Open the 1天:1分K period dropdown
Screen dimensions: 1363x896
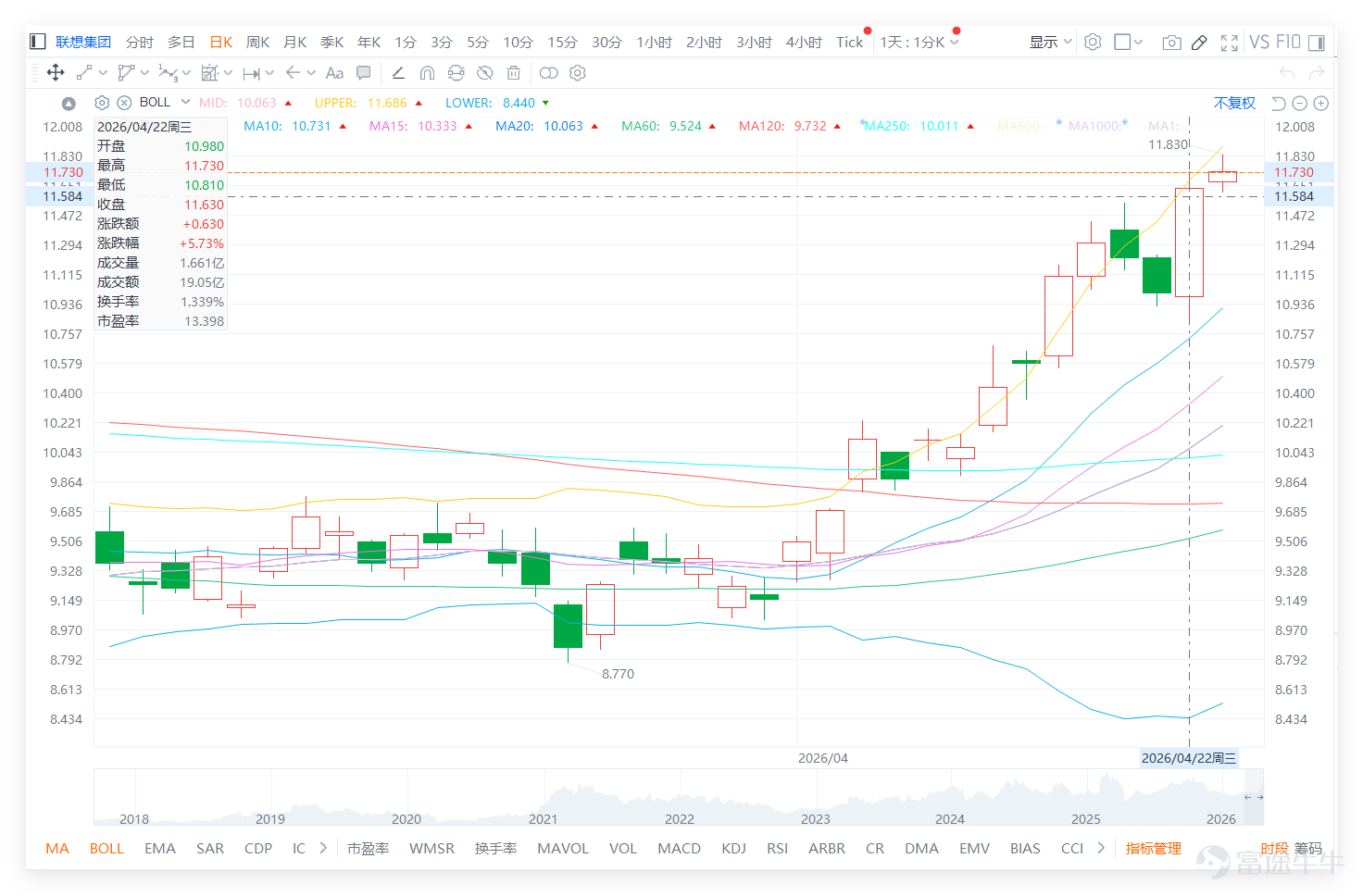click(x=919, y=42)
